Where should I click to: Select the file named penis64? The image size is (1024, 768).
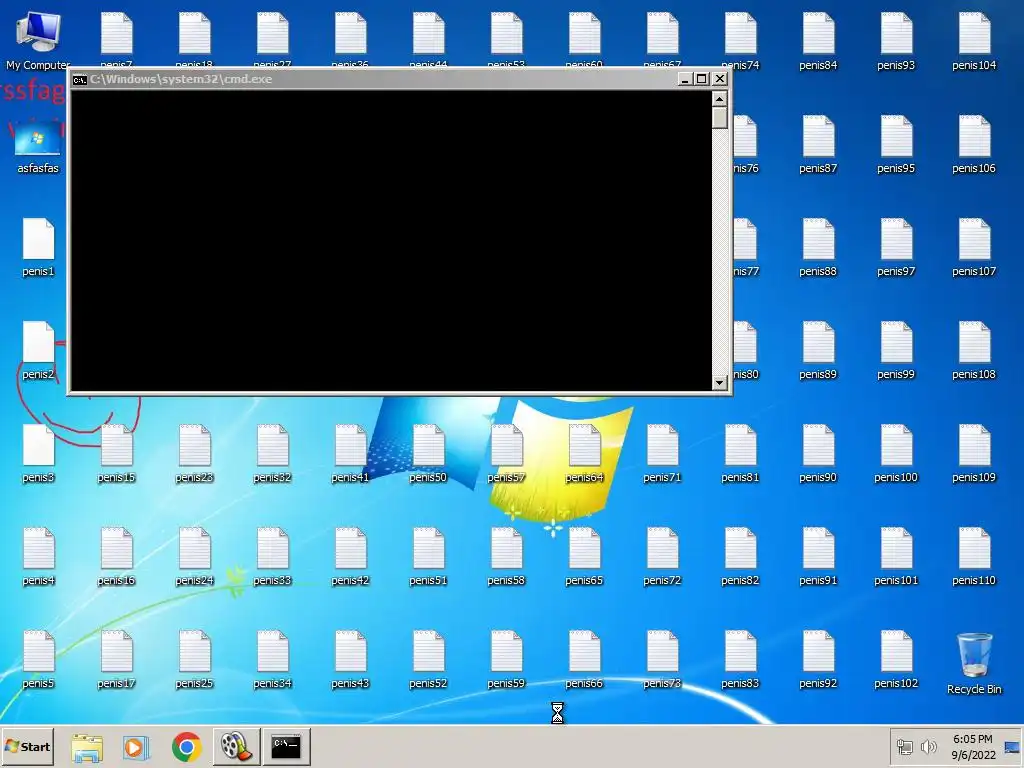click(x=584, y=455)
